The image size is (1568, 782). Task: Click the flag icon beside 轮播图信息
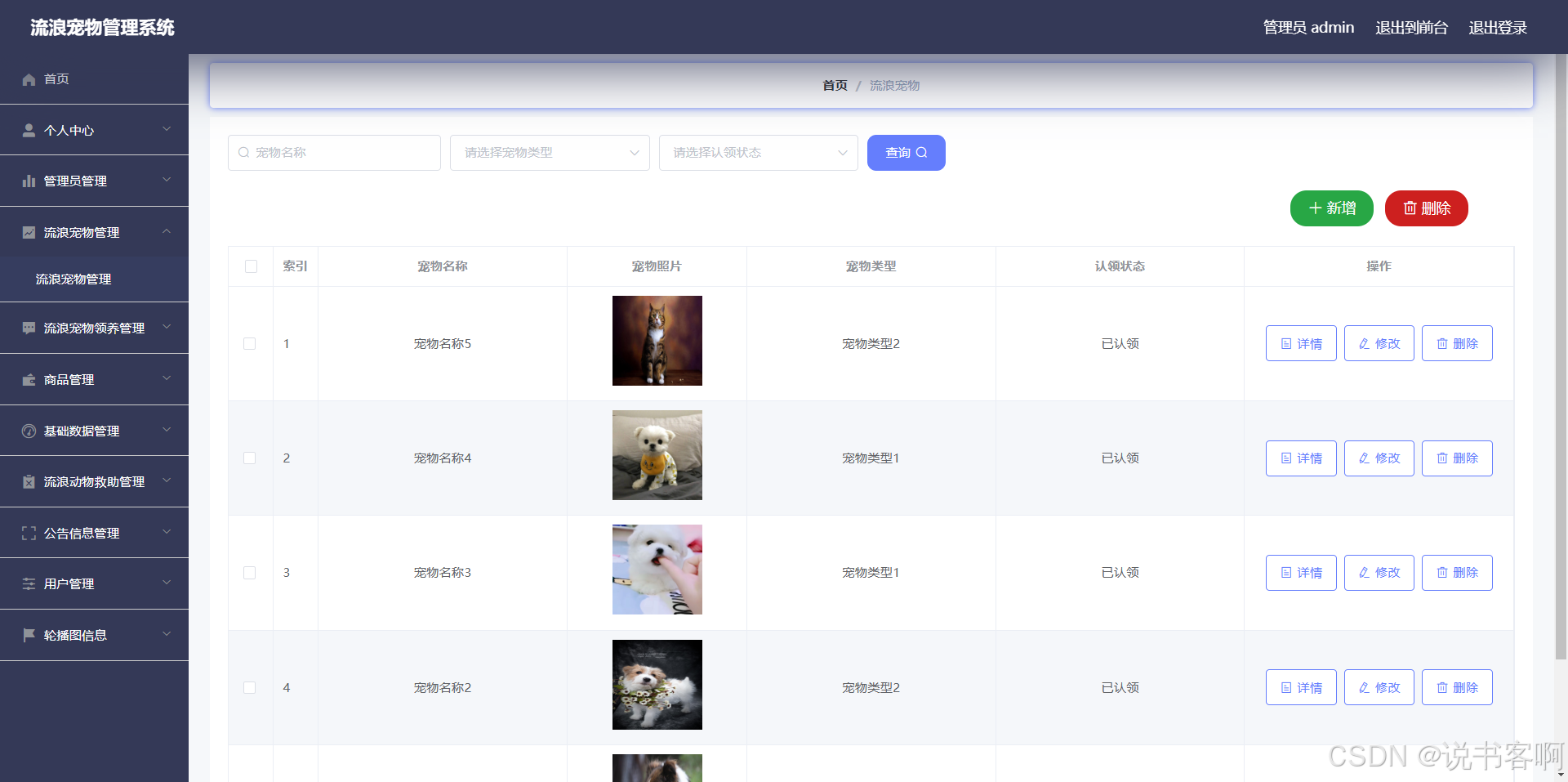click(x=29, y=635)
